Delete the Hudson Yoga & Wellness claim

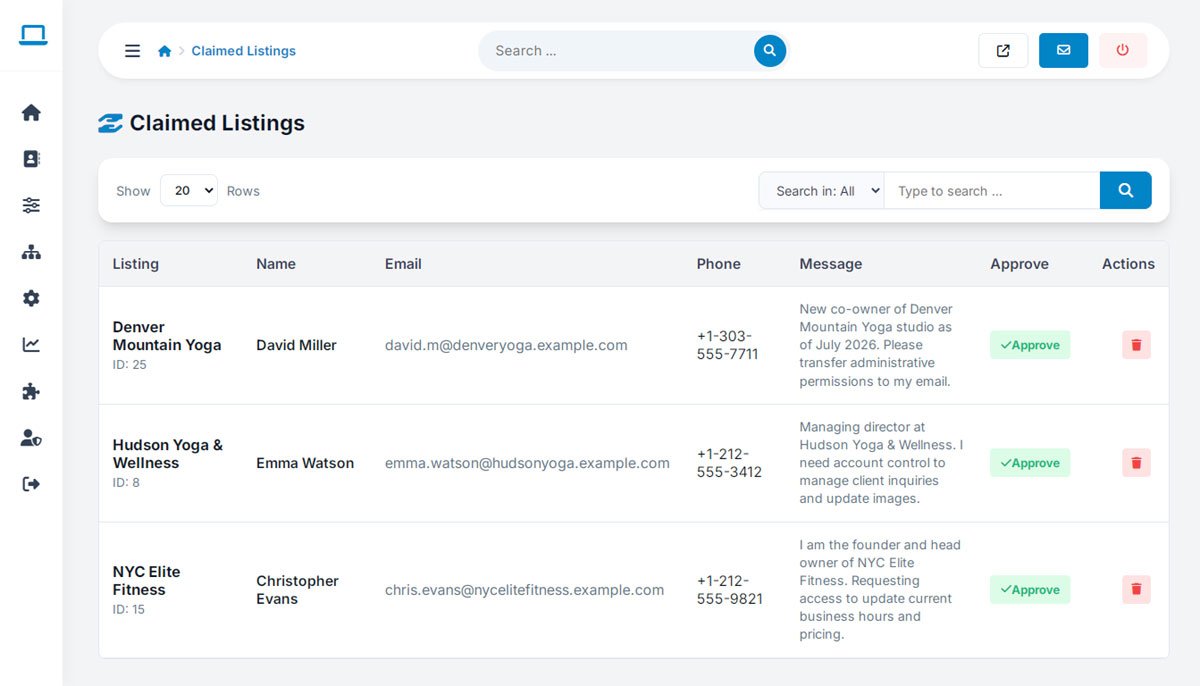1136,463
